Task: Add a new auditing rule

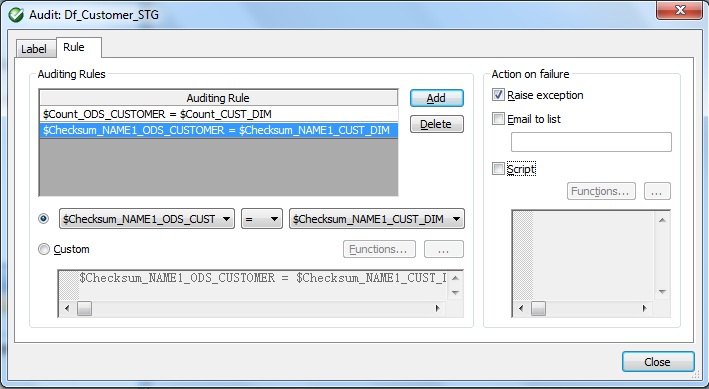Action: [436, 98]
